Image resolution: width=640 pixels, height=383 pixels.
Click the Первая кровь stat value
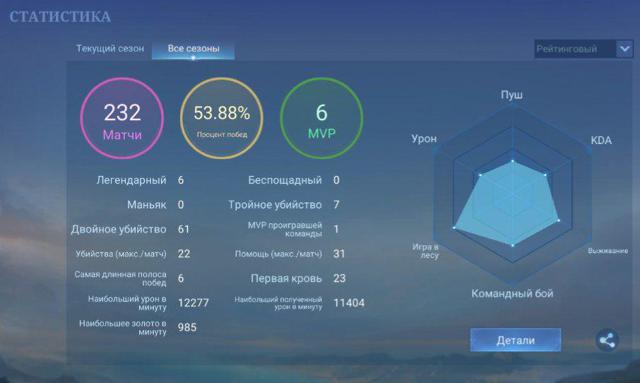pyautogui.click(x=339, y=278)
